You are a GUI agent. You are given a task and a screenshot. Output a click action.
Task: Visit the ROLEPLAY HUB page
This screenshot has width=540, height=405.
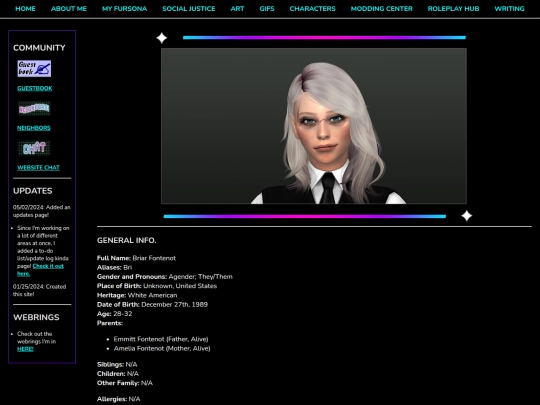click(x=453, y=9)
